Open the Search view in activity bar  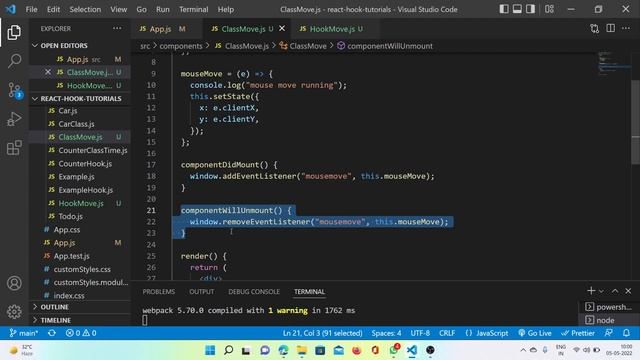14,61
